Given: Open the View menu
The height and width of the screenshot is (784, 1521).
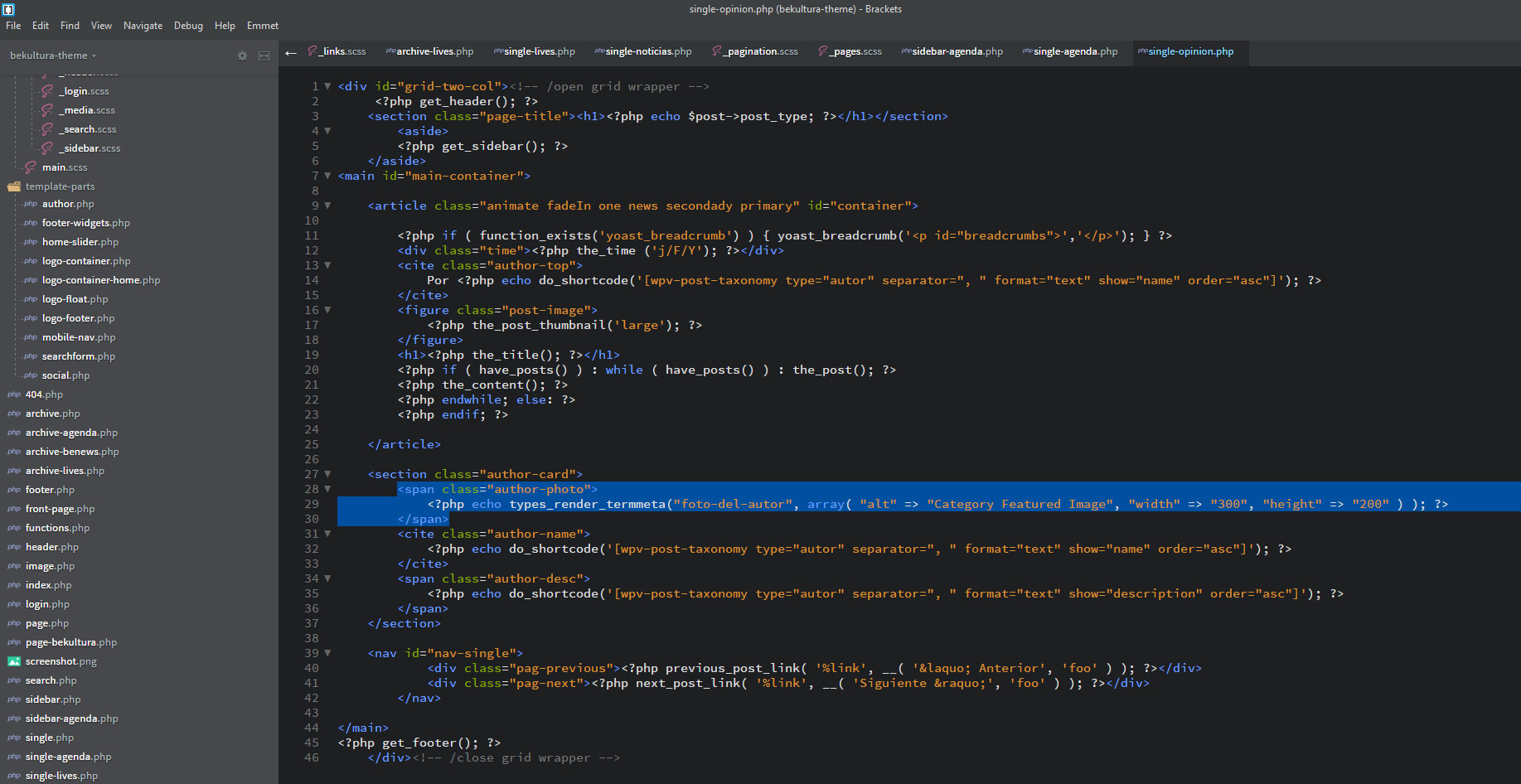Looking at the screenshot, I should coord(101,26).
